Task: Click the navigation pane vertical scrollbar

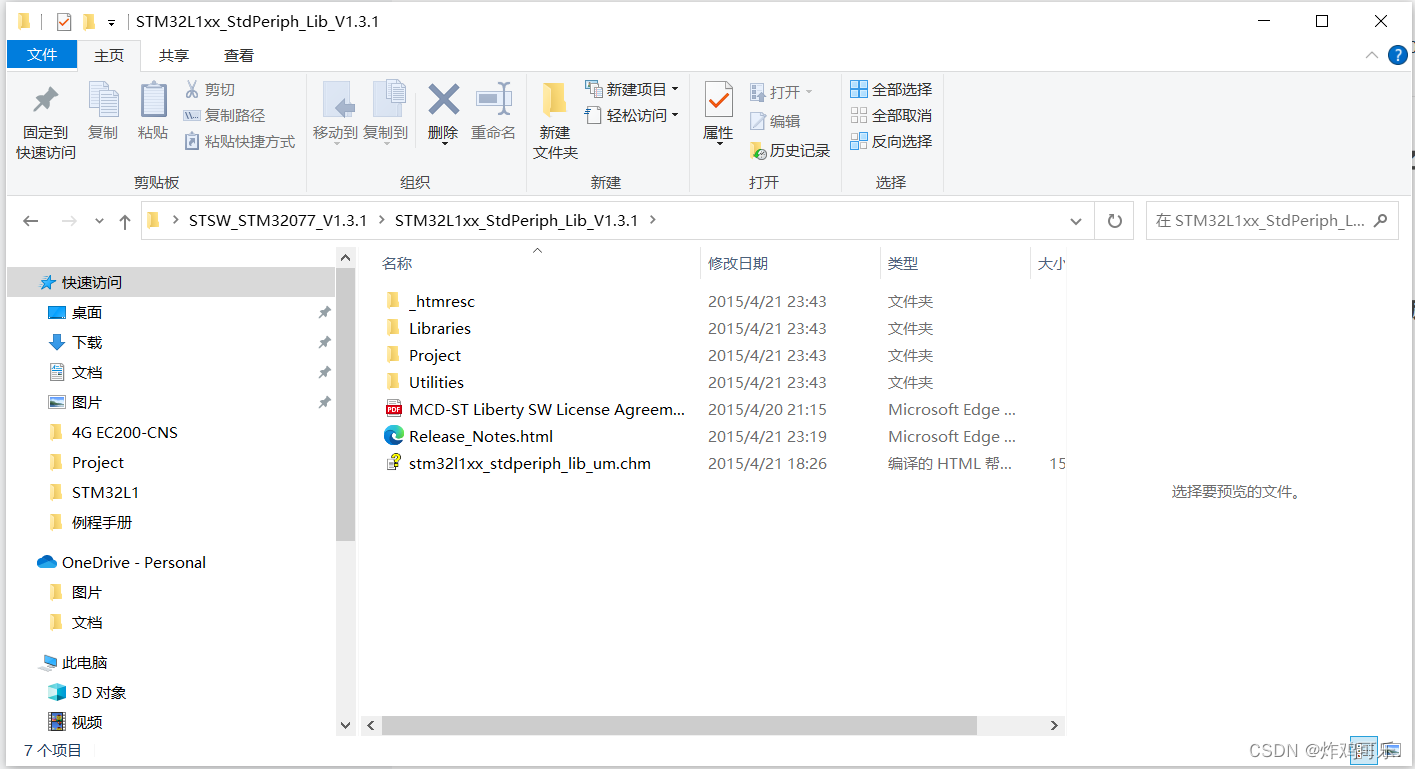Action: (345, 405)
